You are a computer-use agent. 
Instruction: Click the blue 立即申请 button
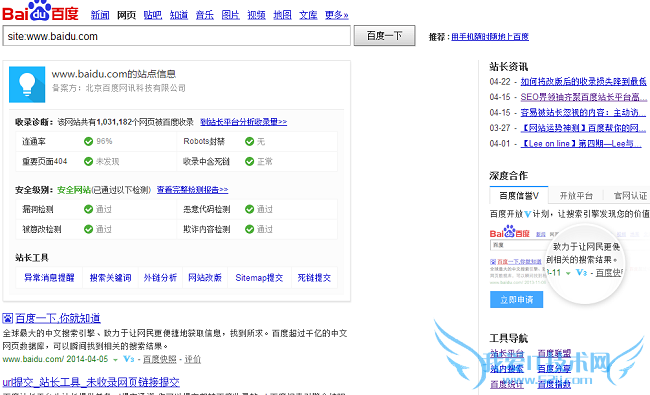click(517, 300)
